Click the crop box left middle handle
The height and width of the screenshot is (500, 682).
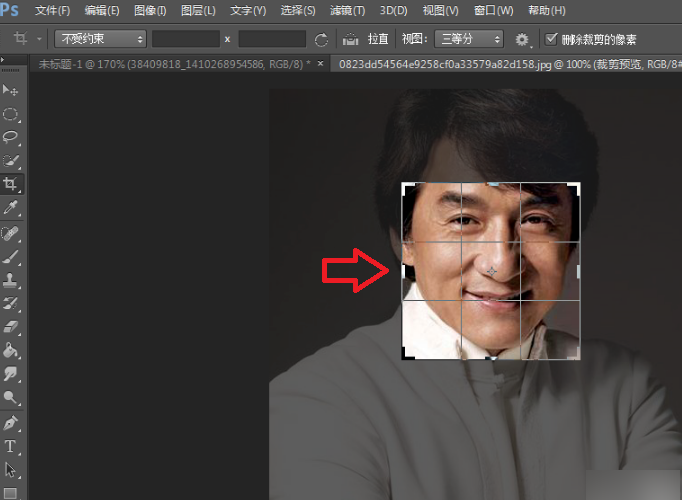[403, 272]
